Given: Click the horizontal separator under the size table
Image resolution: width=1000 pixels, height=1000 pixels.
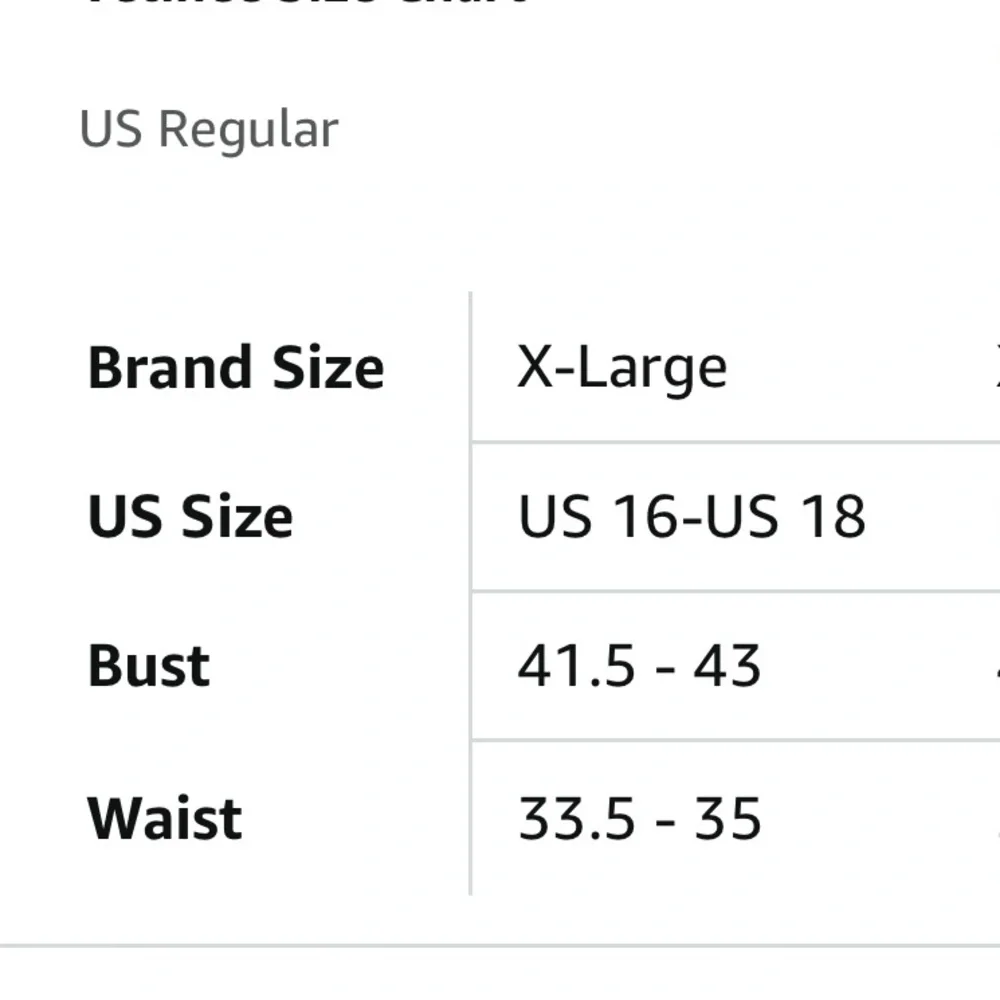Looking at the screenshot, I should coord(500,945).
